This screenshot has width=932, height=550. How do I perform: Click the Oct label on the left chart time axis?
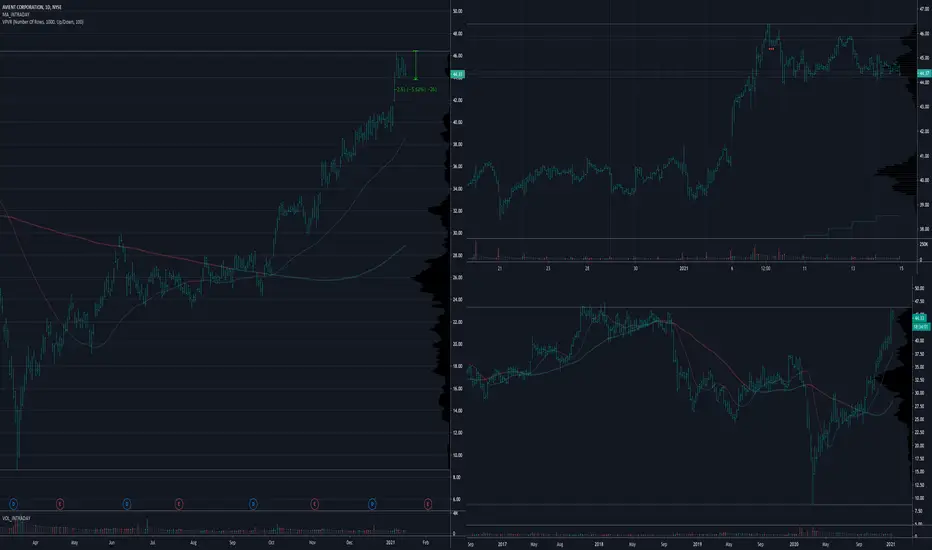[271, 542]
